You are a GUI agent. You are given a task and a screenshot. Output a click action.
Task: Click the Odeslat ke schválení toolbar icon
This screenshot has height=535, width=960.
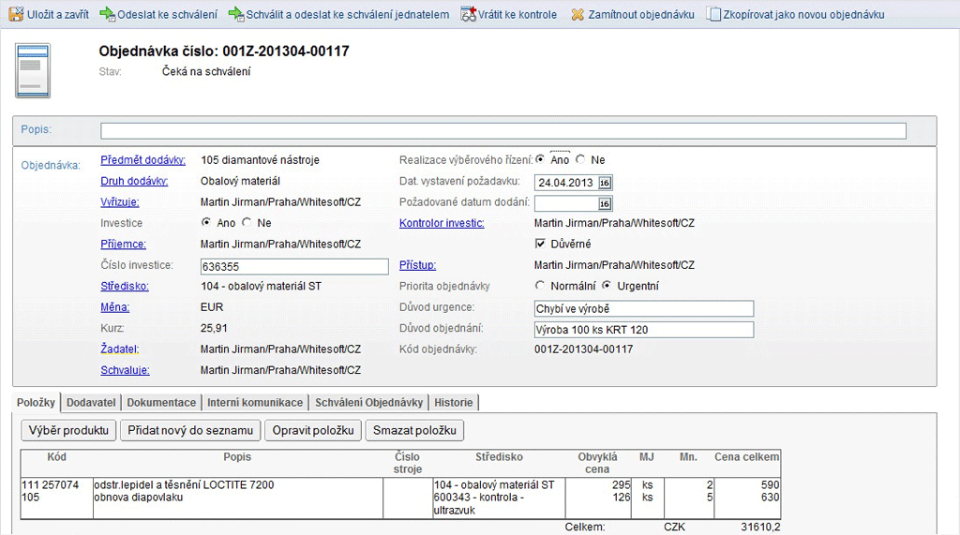tap(107, 15)
